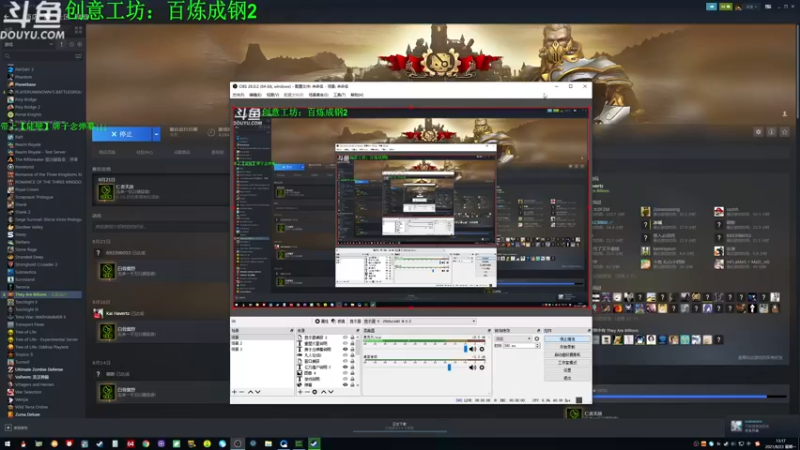Screen dimensions: 800x450
Task: Open OBS 帮助 menu
Action: click(x=357, y=95)
